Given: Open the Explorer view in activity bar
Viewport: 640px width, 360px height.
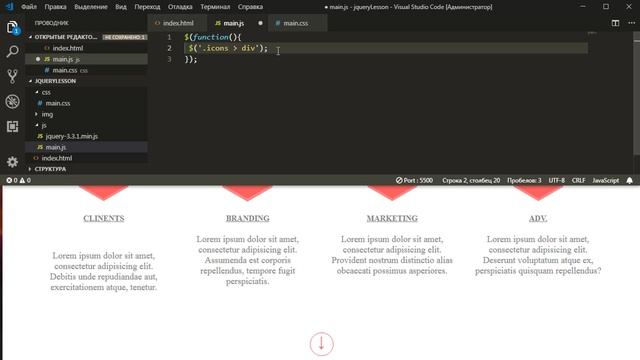Looking at the screenshot, I should [x=12, y=27].
